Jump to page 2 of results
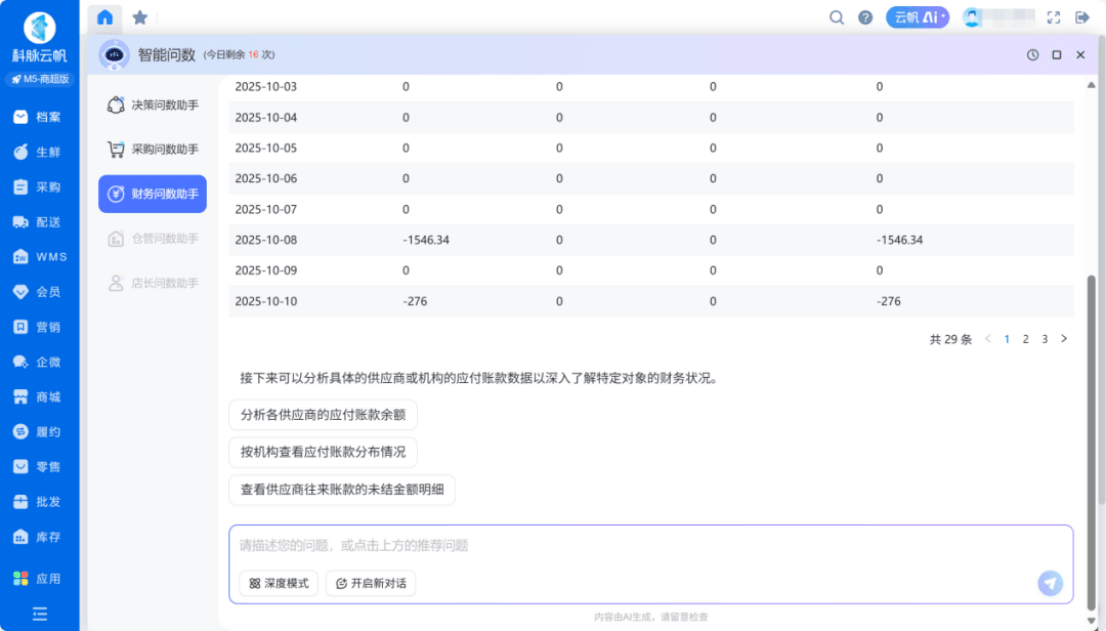Screen dimensions: 1106x631 [1025, 339]
